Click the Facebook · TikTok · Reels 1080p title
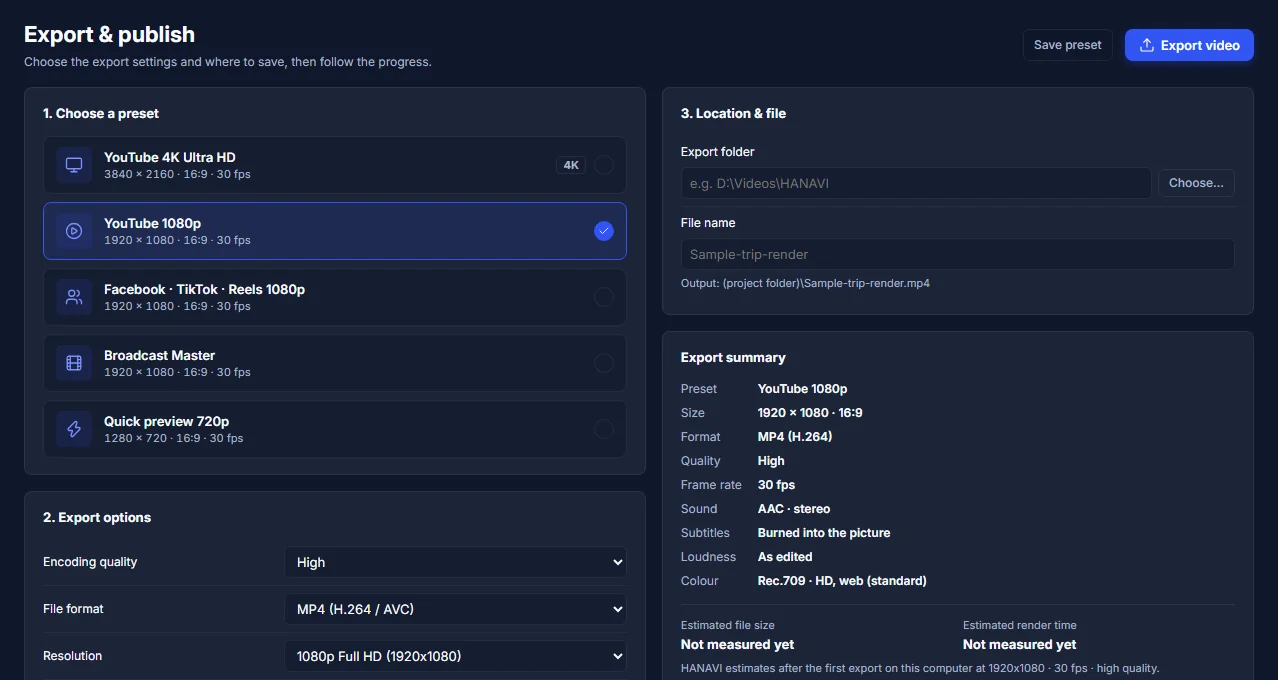The image size is (1278, 680). 205,289
